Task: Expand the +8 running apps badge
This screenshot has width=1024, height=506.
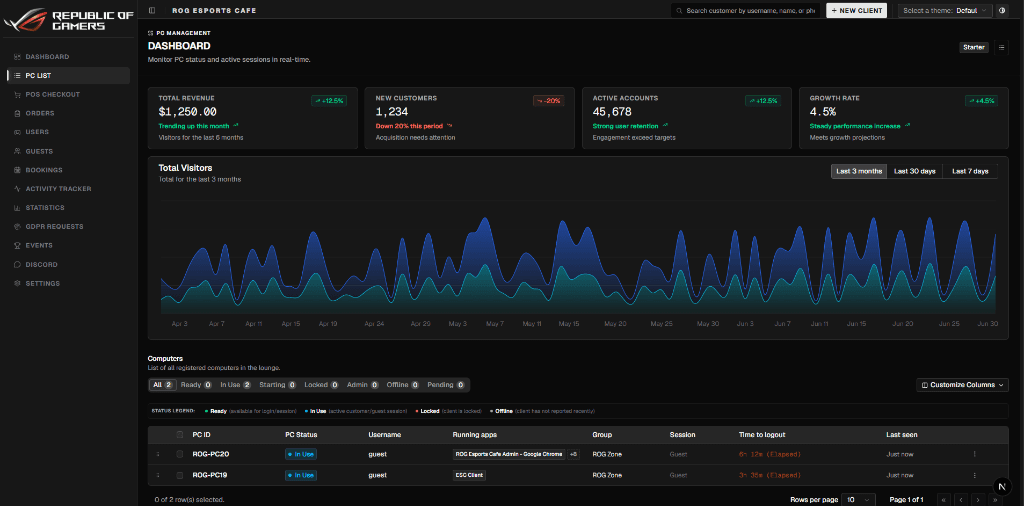Action: click(573, 454)
